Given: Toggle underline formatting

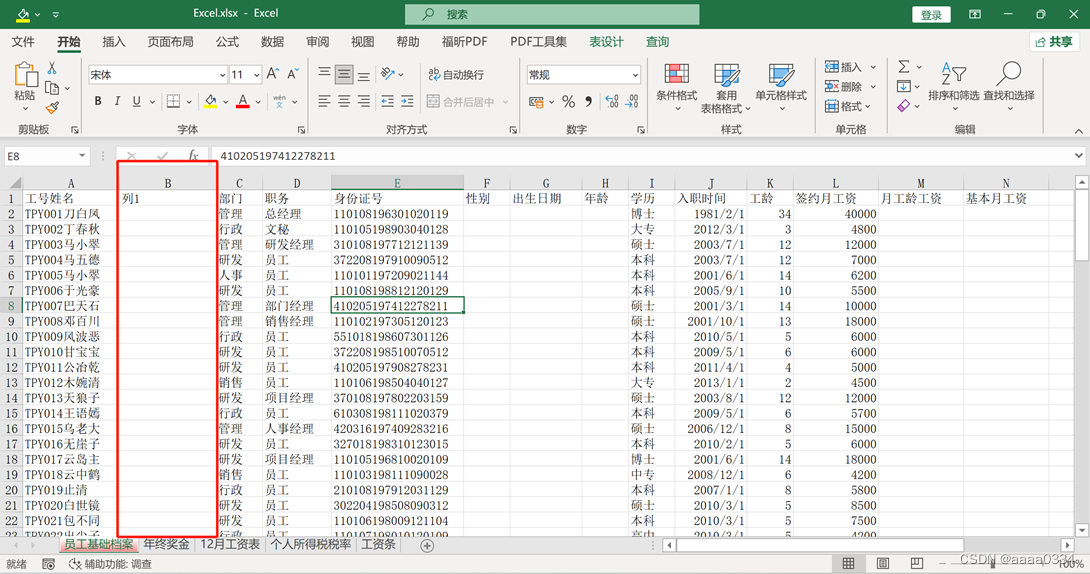Looking at the screenshot, I should tap(136, 101).
